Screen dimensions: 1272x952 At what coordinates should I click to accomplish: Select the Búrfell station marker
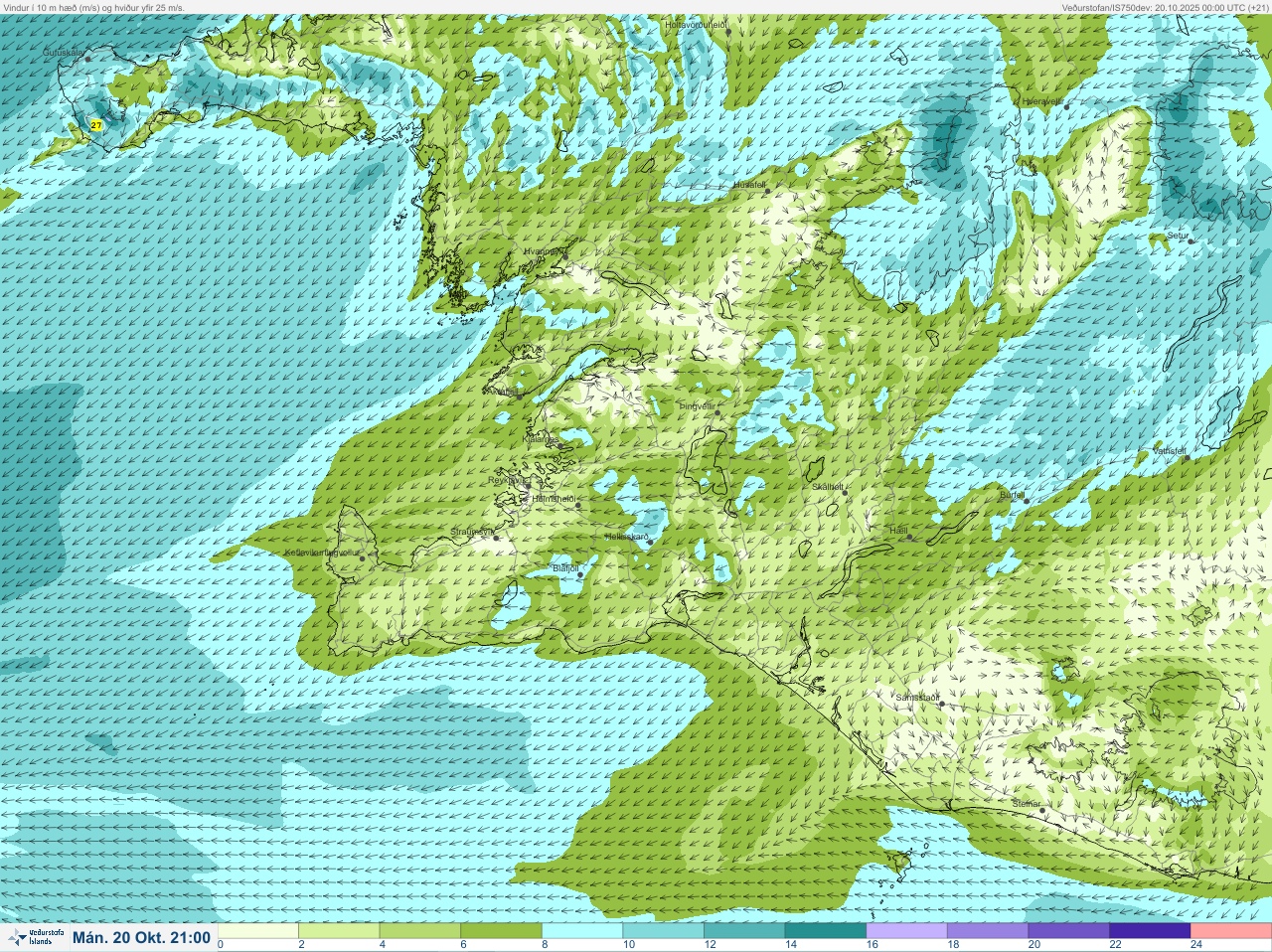click(1026, 500)
